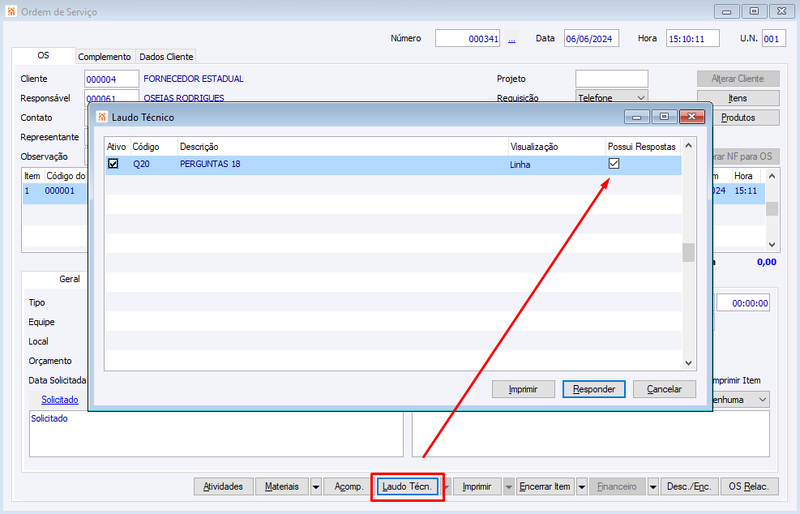Click the Solicitado link
This screenshot has height=514, width=800.
pos(60,400)
